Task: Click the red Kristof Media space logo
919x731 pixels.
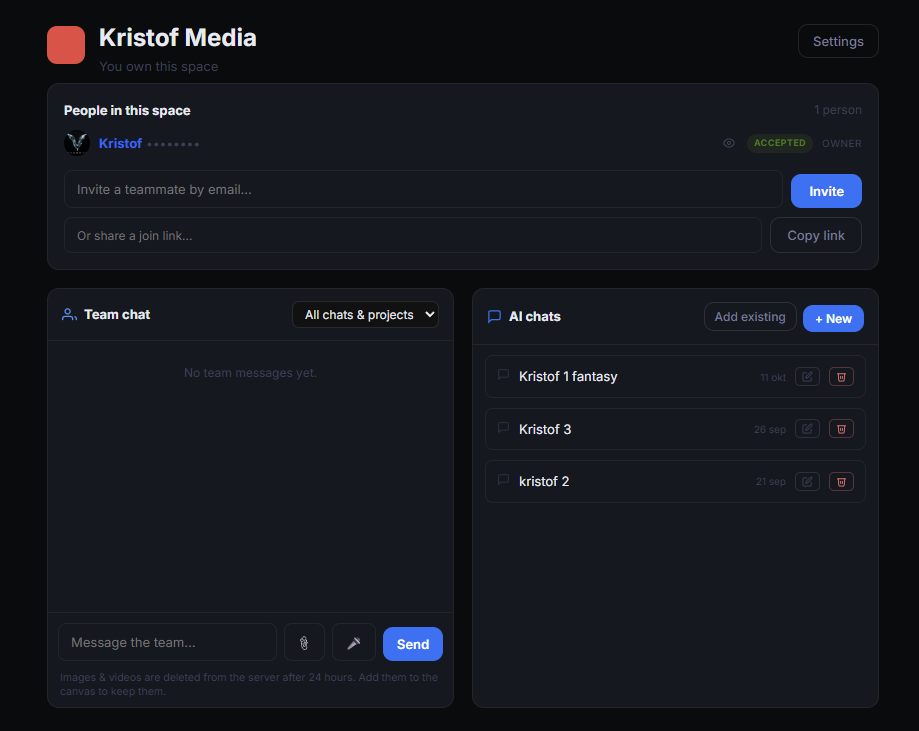Action: (x=66, y=45)
